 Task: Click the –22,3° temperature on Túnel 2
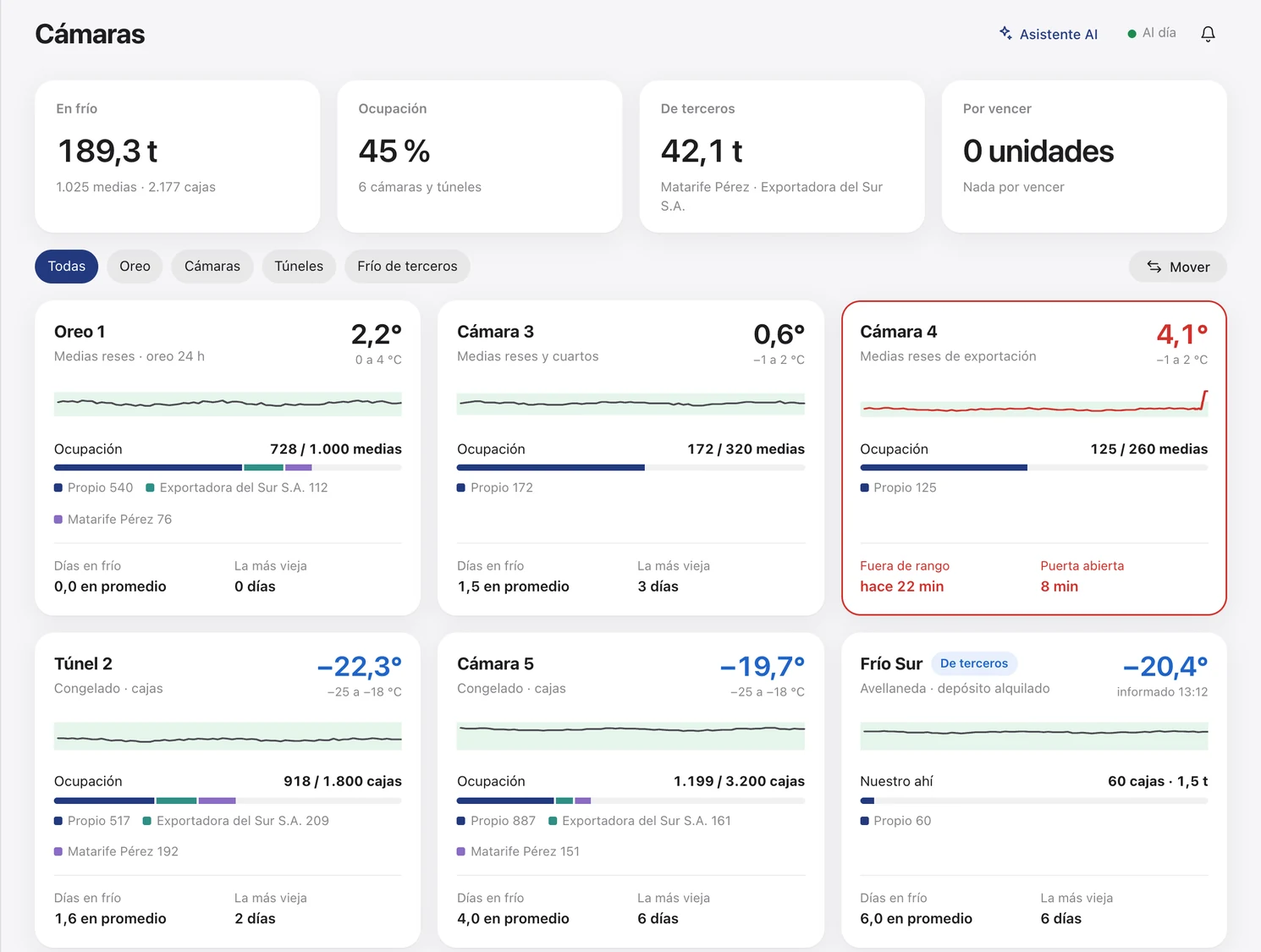pos(360,667)
